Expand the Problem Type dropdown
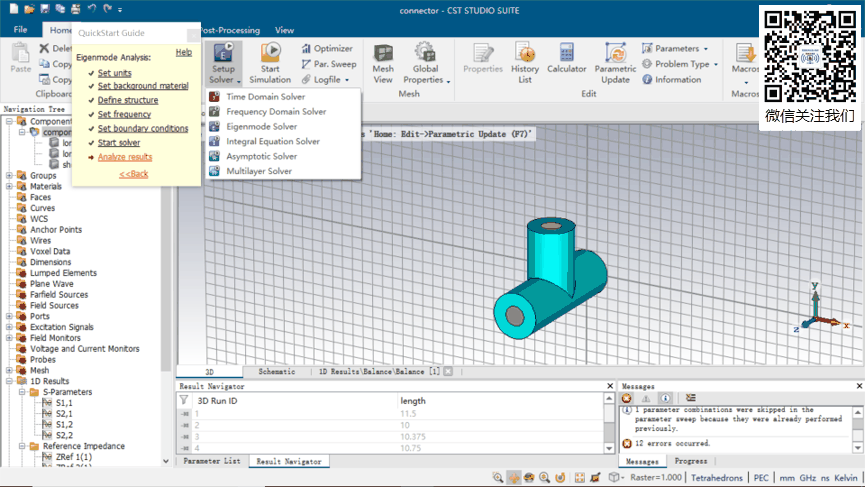The width and height of the screenshot is (865, 487). (680, 64)
